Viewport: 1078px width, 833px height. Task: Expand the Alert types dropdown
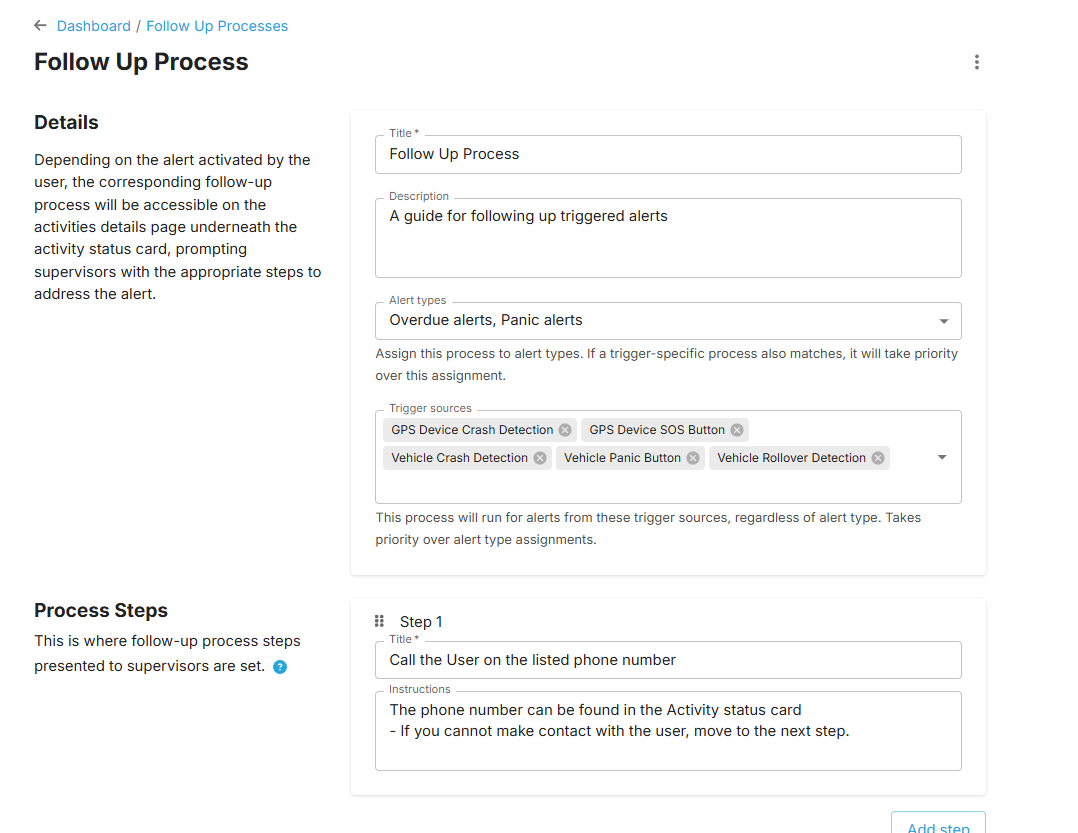click(944, 321)
